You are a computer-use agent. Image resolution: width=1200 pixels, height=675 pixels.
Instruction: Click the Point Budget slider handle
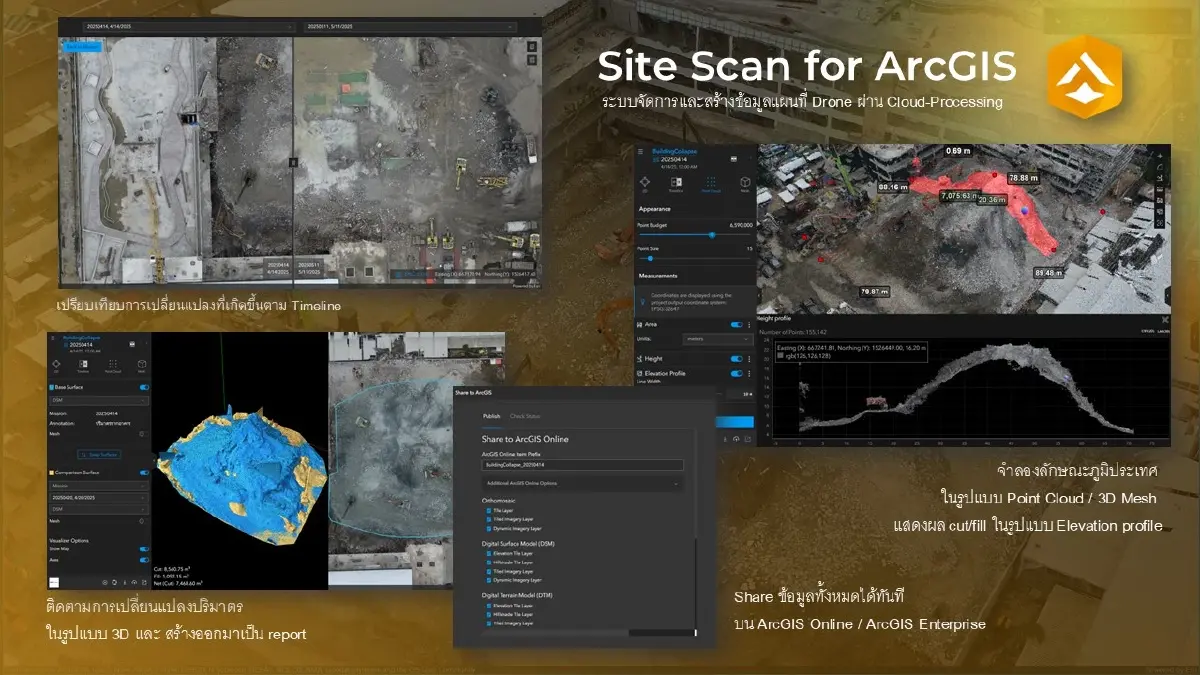click(713, 234)
